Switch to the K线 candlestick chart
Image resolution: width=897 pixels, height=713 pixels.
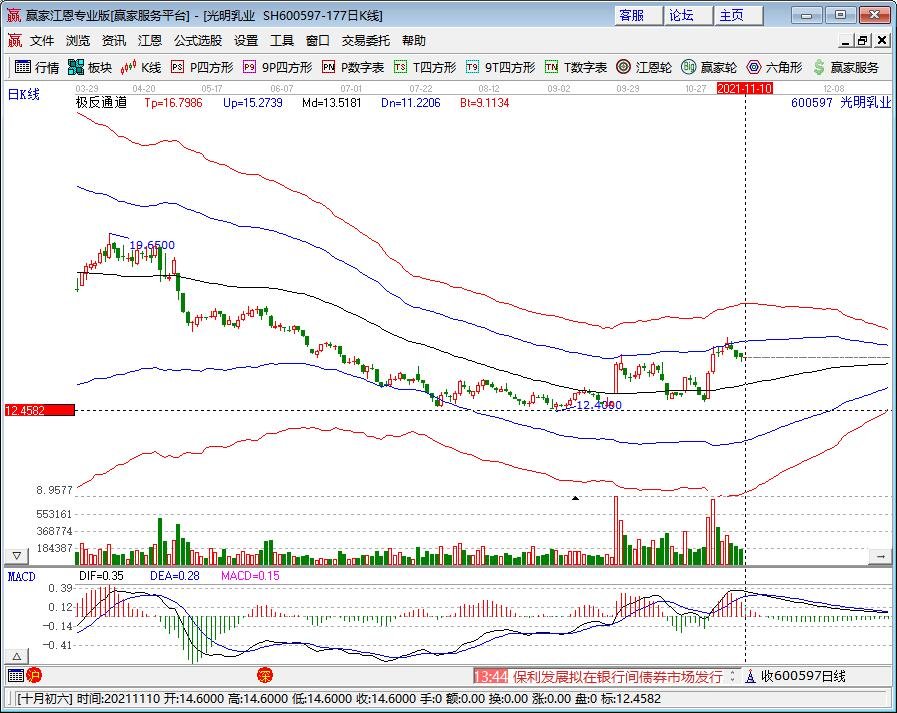pos(141,67)
